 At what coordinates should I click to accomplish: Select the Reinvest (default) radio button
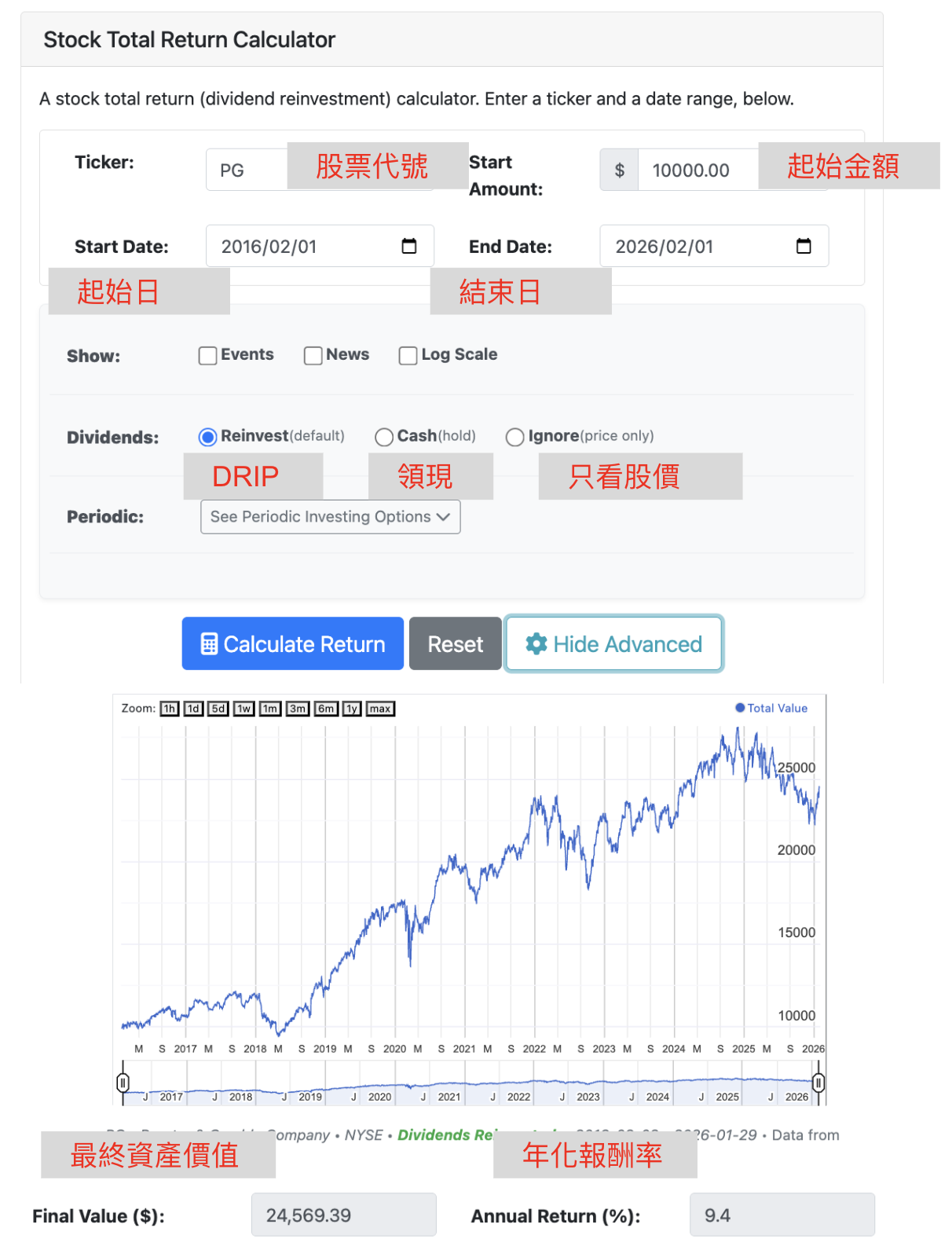tap(208, 437)
